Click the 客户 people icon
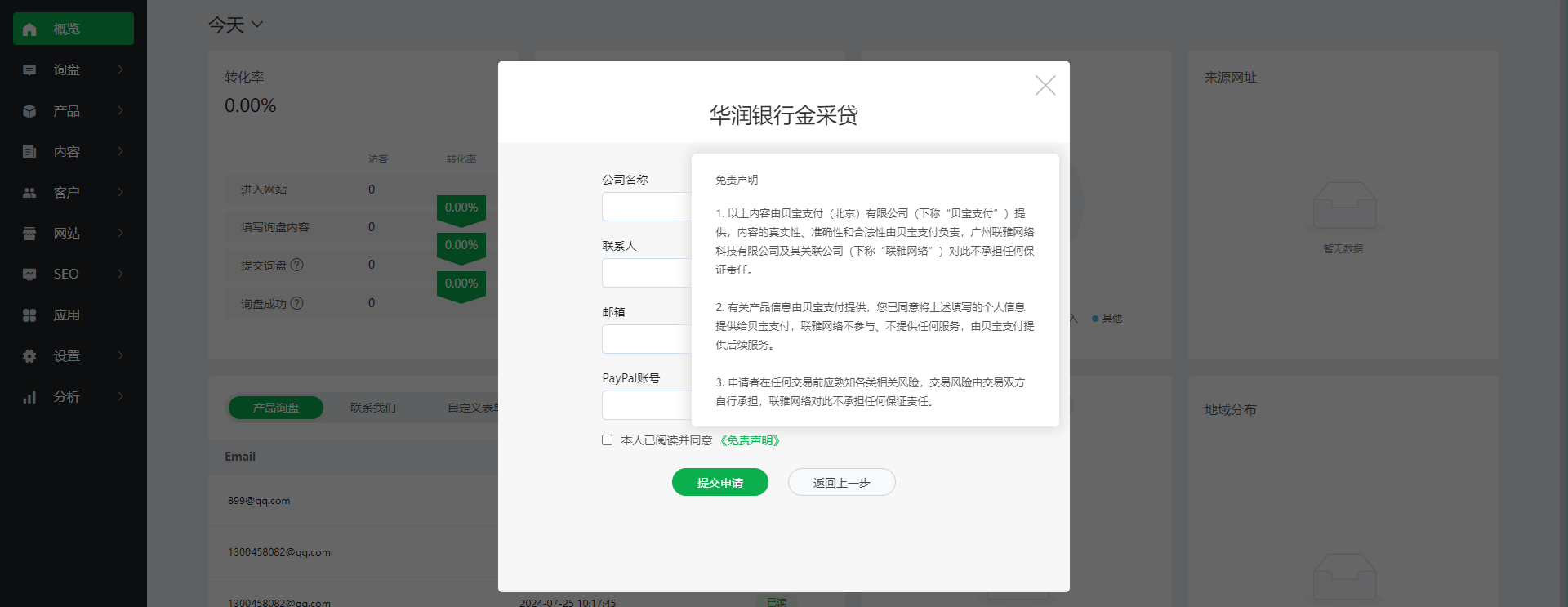This screenshot has height=607, width=1568. [29, 193]
